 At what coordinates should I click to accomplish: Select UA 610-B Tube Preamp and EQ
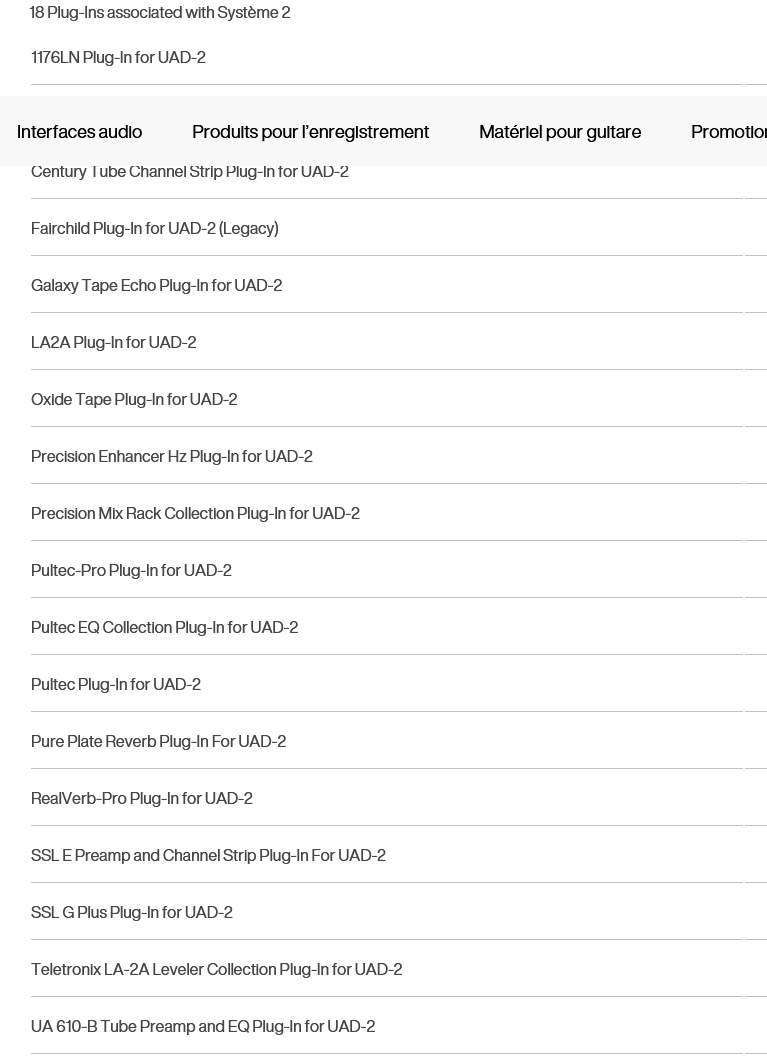click(203, 1027)
